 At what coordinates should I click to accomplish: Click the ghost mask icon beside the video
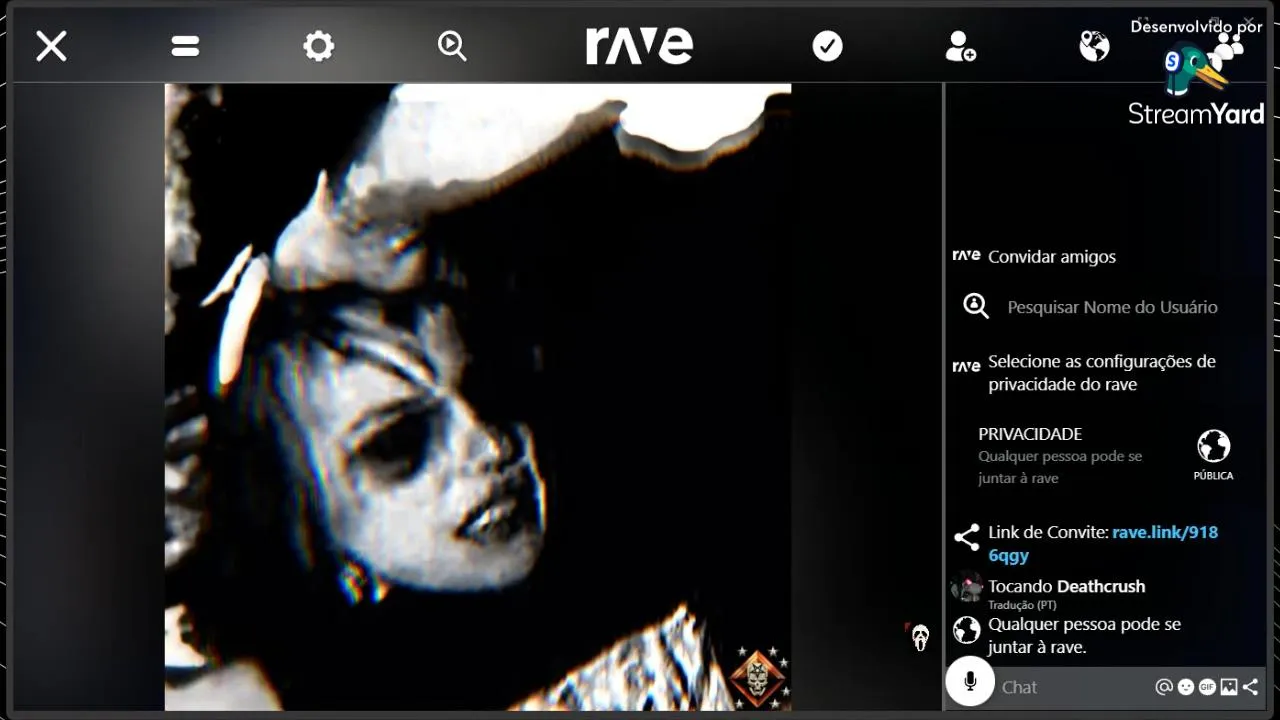(x=920, y=637)
